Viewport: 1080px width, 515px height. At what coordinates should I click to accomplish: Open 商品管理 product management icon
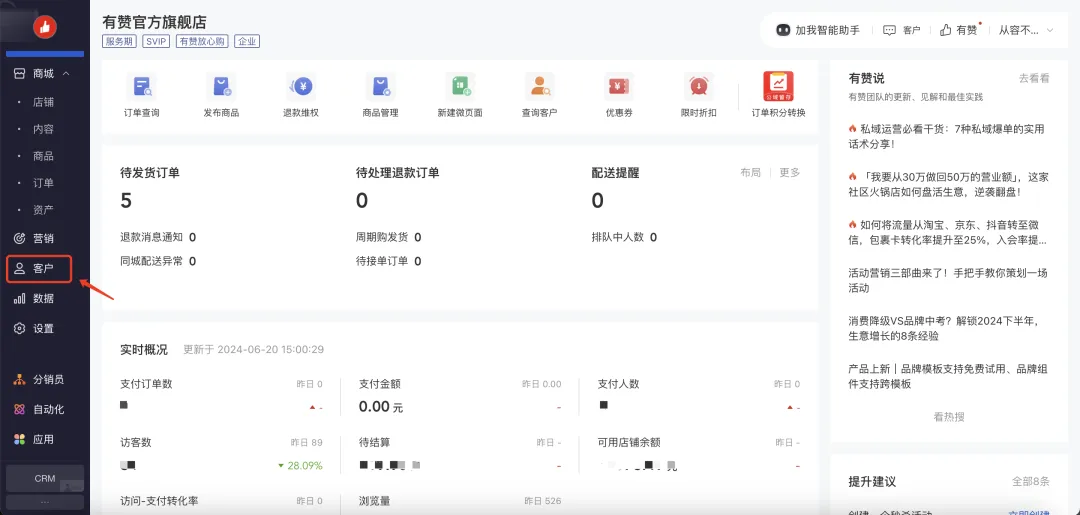380,87
